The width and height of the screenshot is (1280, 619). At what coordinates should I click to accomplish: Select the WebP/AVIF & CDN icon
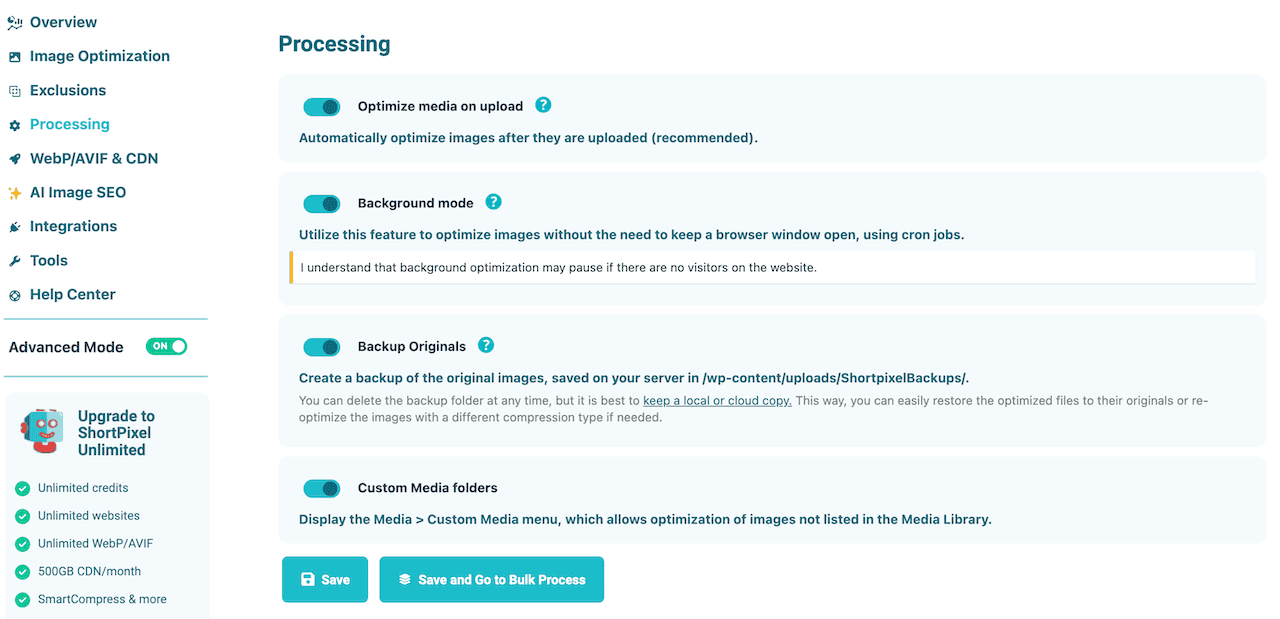click(x=15, y=158)
